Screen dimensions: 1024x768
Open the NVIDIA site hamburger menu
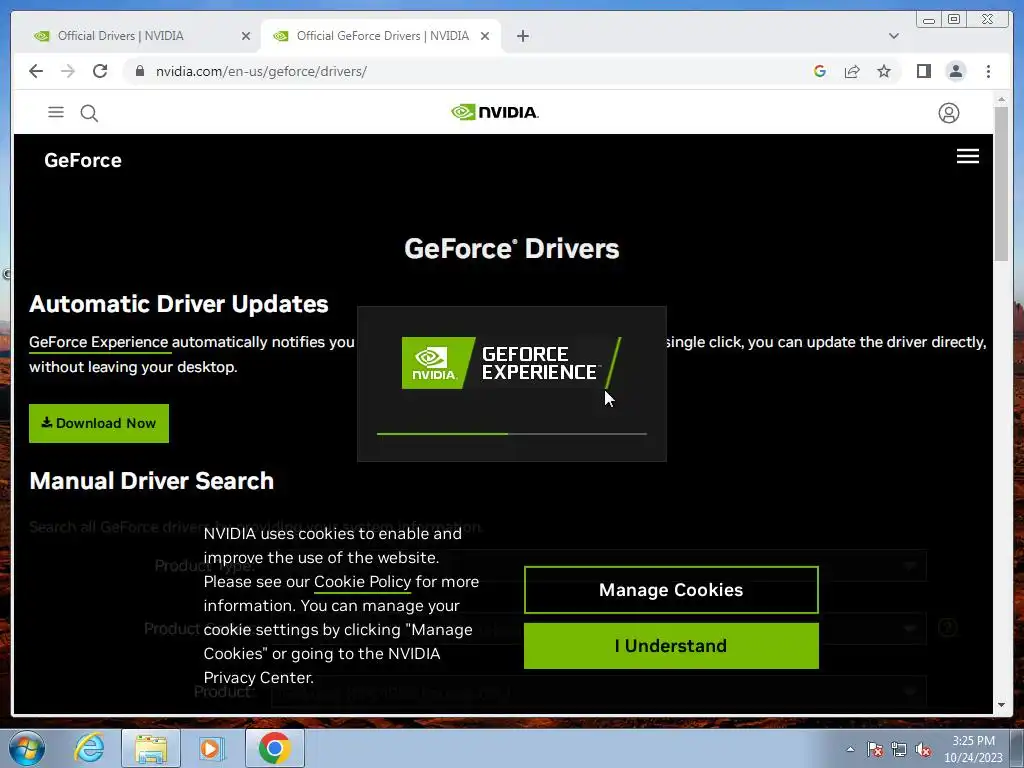click(x=56, y=112)
